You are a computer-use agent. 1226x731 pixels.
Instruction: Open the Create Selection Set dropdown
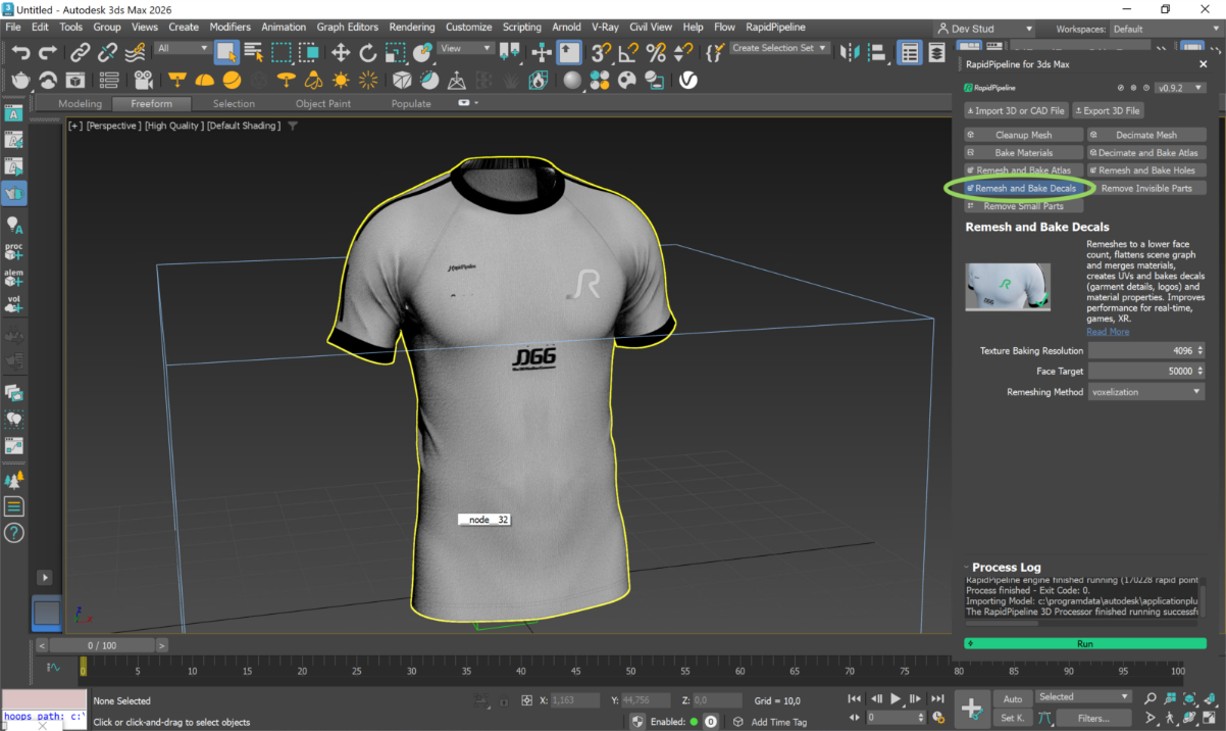[x=779, y=48]
